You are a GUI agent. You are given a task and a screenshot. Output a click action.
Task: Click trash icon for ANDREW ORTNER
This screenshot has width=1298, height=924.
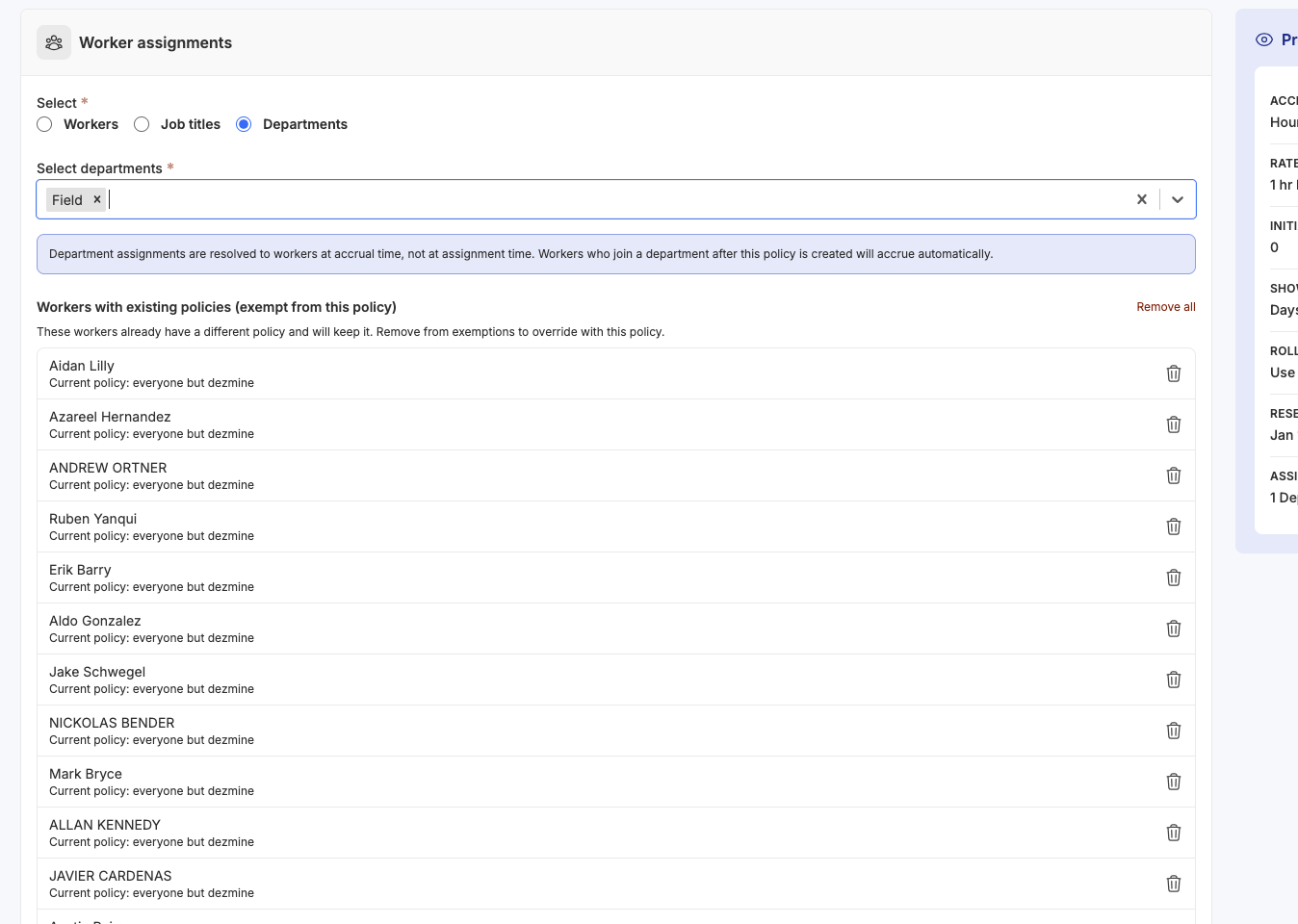(1173, 475)
